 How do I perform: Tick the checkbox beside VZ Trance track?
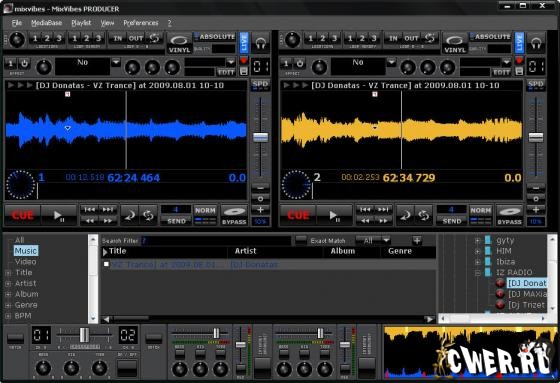[106, 264]
